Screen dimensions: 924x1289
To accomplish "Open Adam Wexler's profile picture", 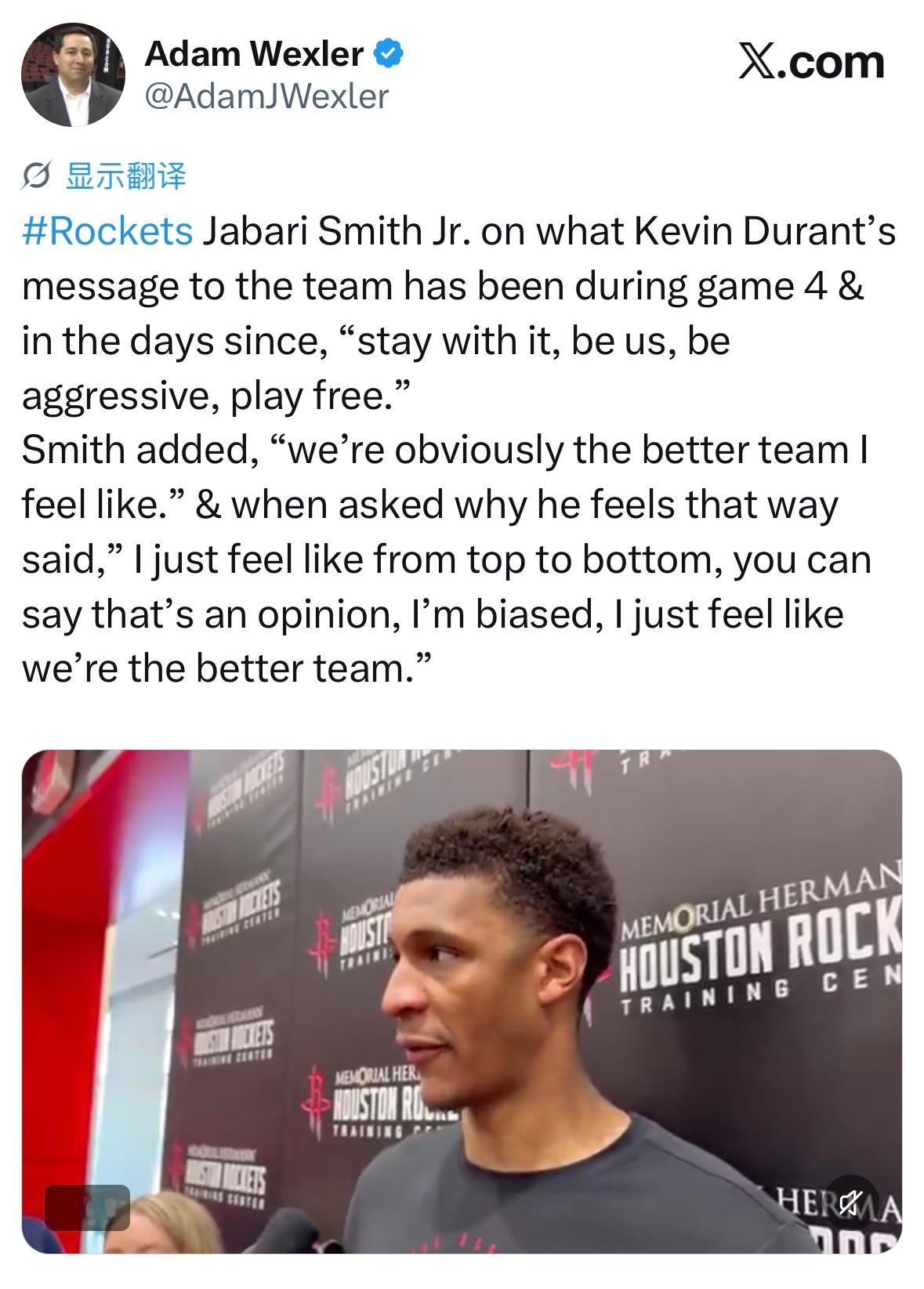I will (x=74, y=74).
